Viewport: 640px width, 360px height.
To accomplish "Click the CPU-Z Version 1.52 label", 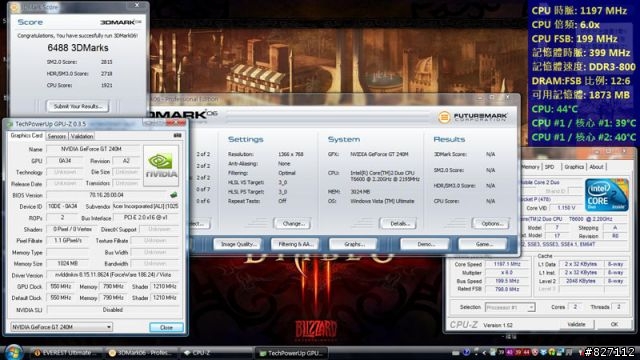I will (498, 325).
